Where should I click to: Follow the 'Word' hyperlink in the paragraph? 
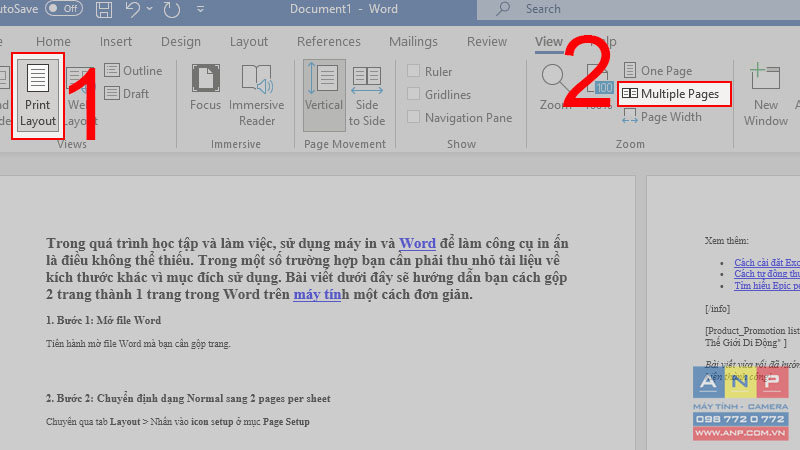coord(417,243)
